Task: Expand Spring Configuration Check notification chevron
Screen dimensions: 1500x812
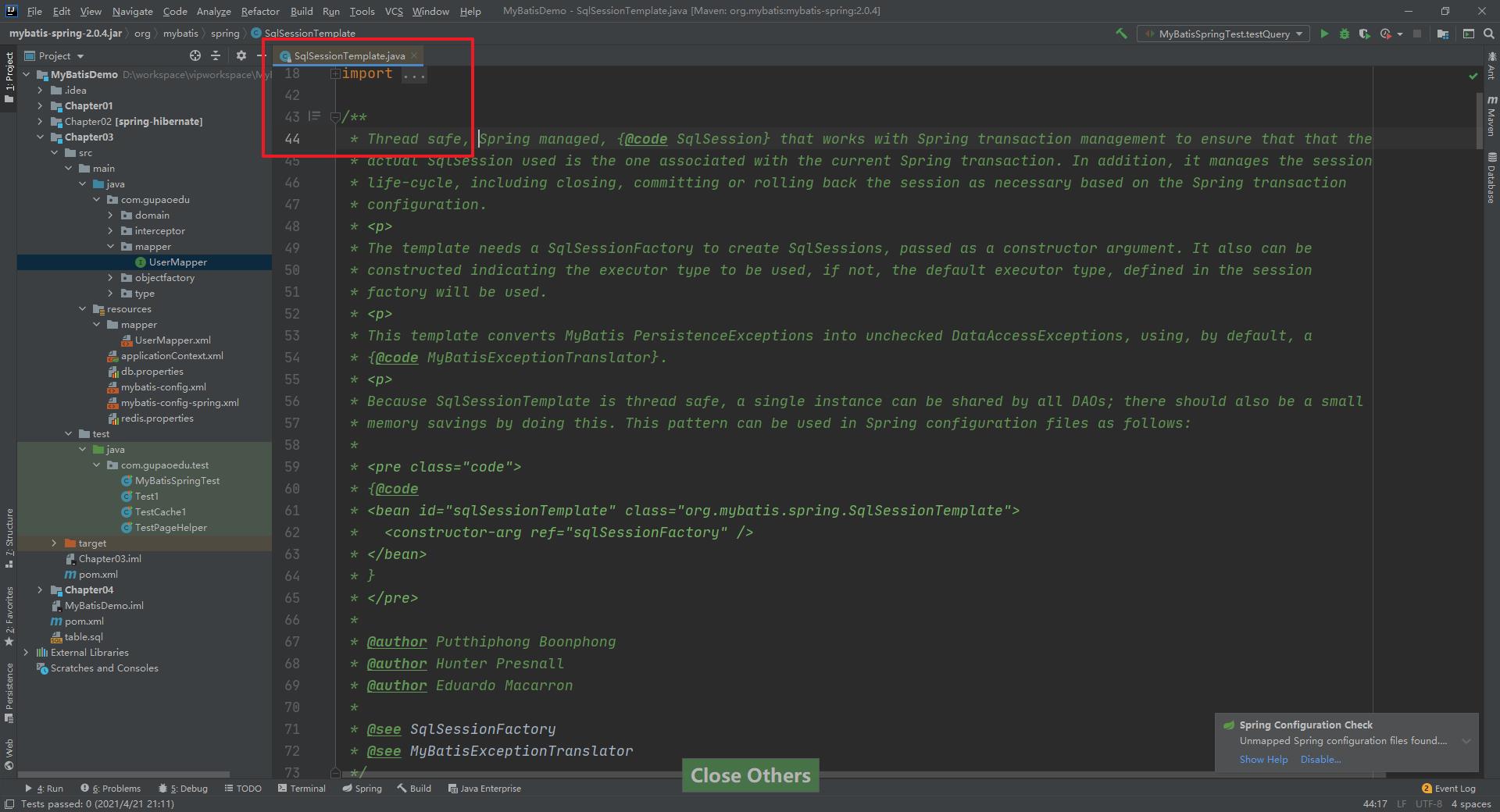Action: tap(1466, 741)
